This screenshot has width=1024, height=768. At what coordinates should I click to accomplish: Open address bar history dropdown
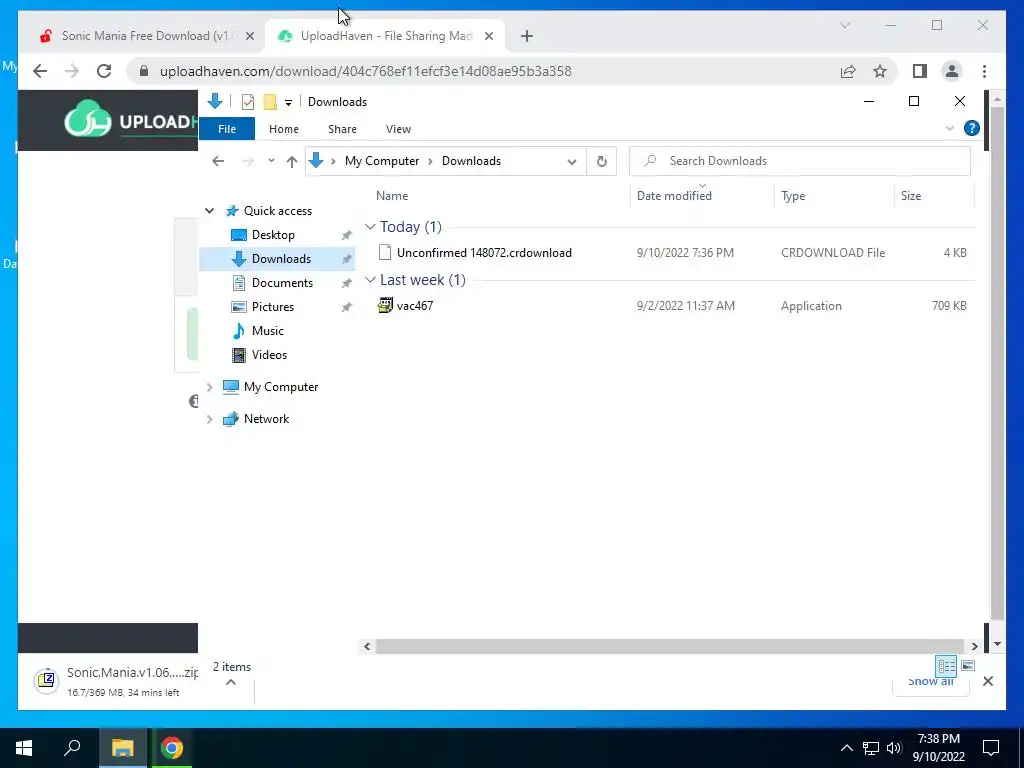(x=571, y=161)
